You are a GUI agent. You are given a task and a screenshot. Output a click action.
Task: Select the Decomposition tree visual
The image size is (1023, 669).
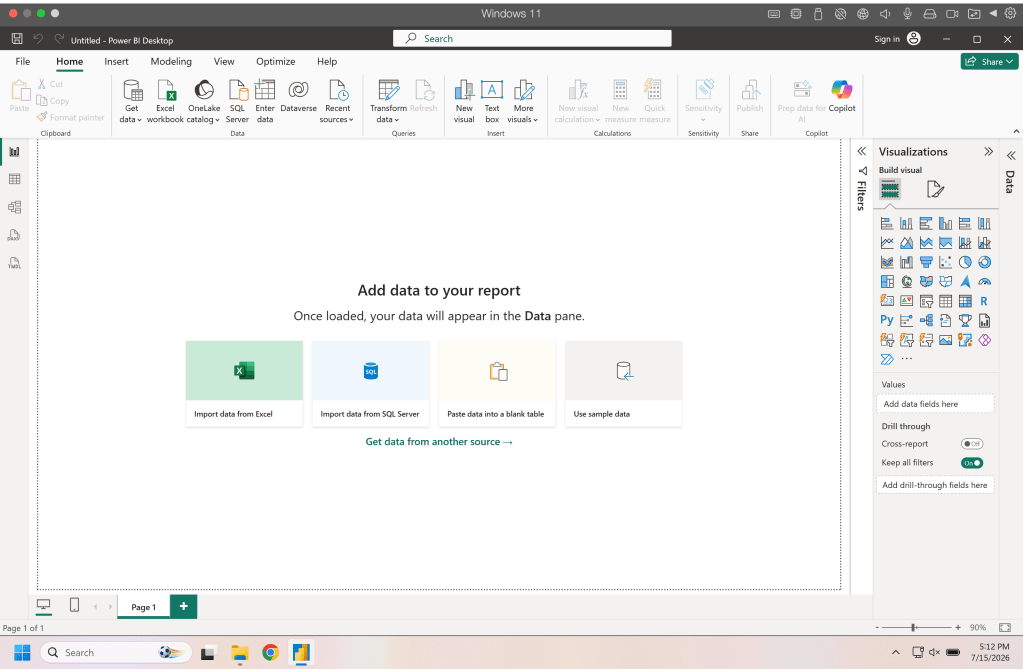point(926,320)
